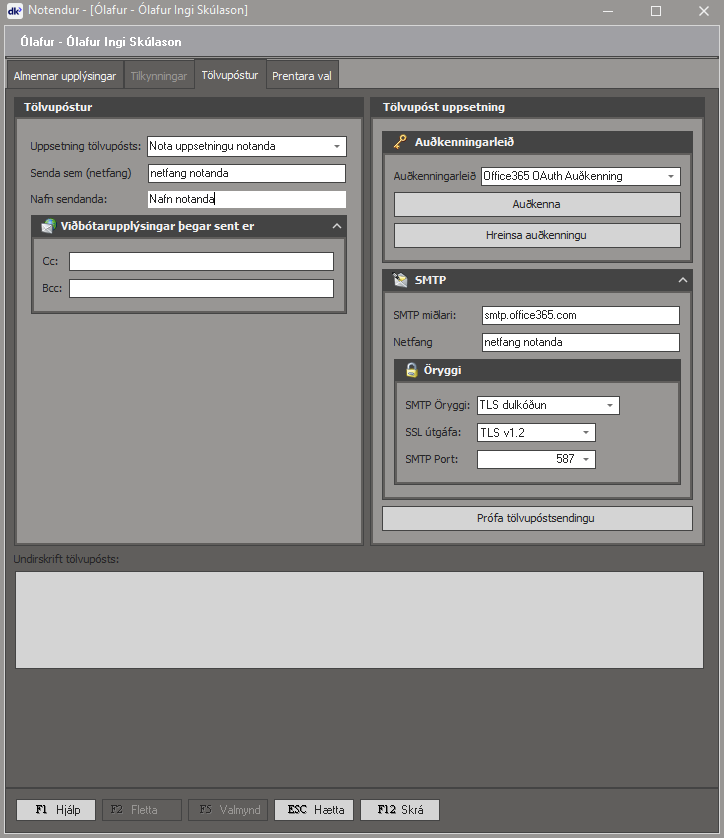The width and height of the screenshot is (724, 838).
Task: Open the Uppsetning tölvupósts dropdown
Action: click(x=336, y=146)
